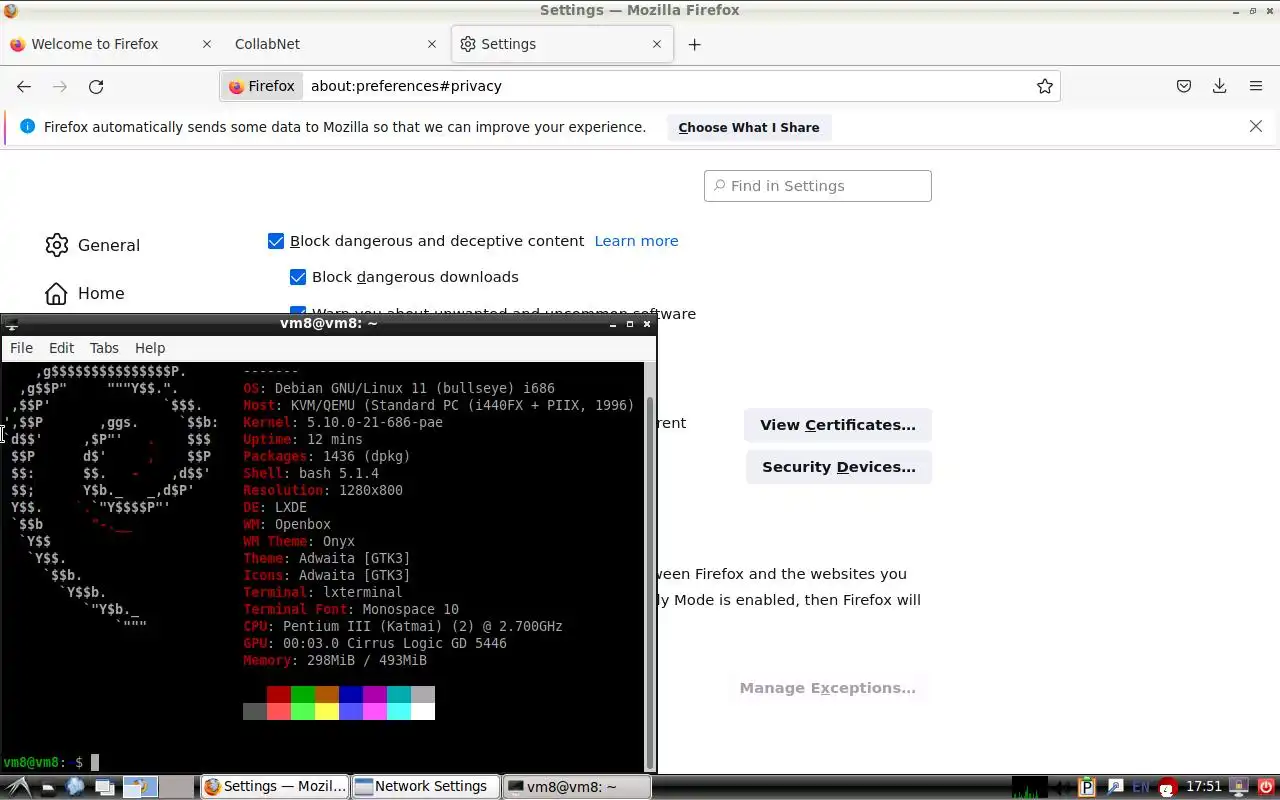
Task: Click the red color block in terminal
Action: 279,695
